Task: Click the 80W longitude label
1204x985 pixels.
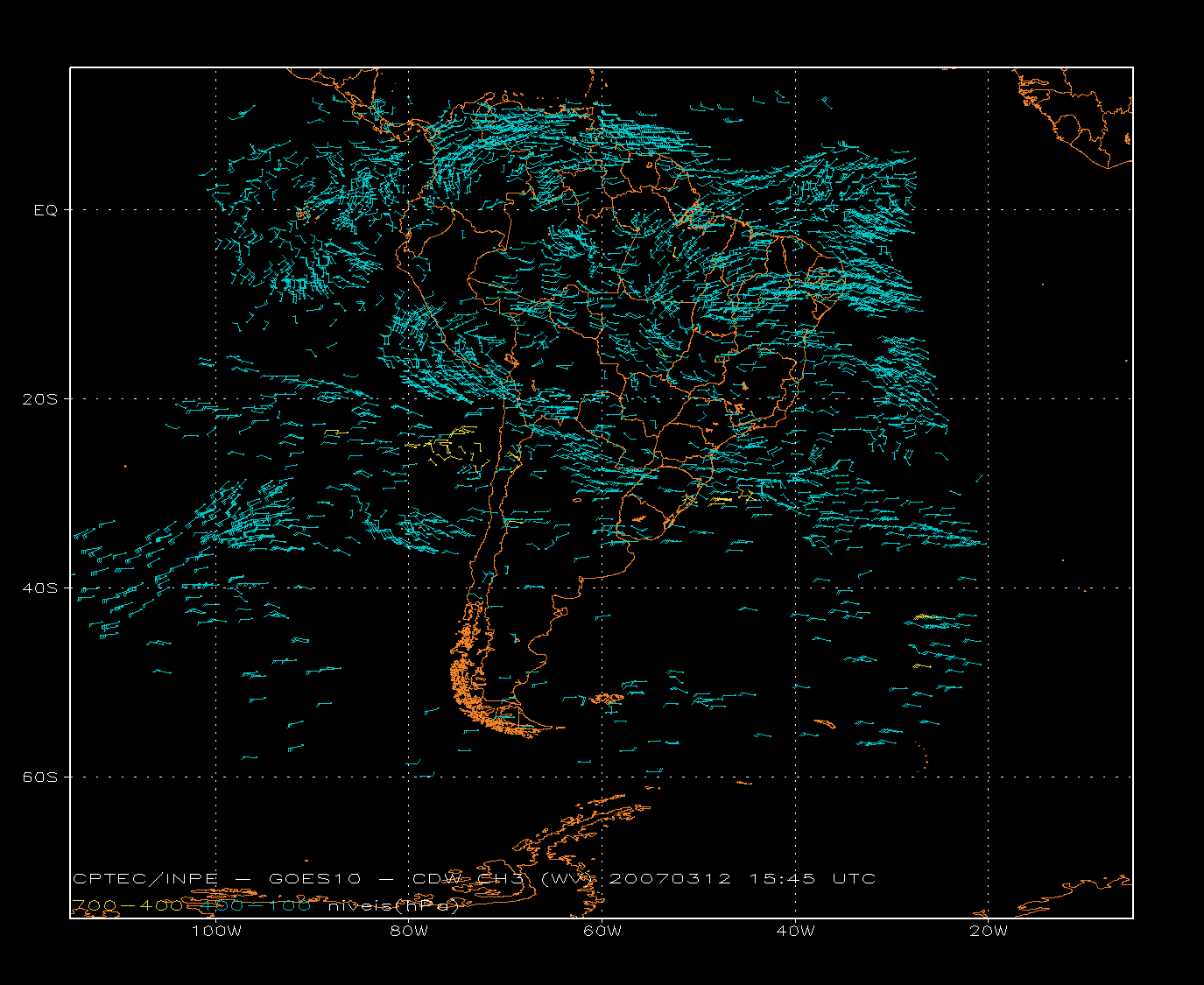Action: pyautogui.click(x=409, y=931)
